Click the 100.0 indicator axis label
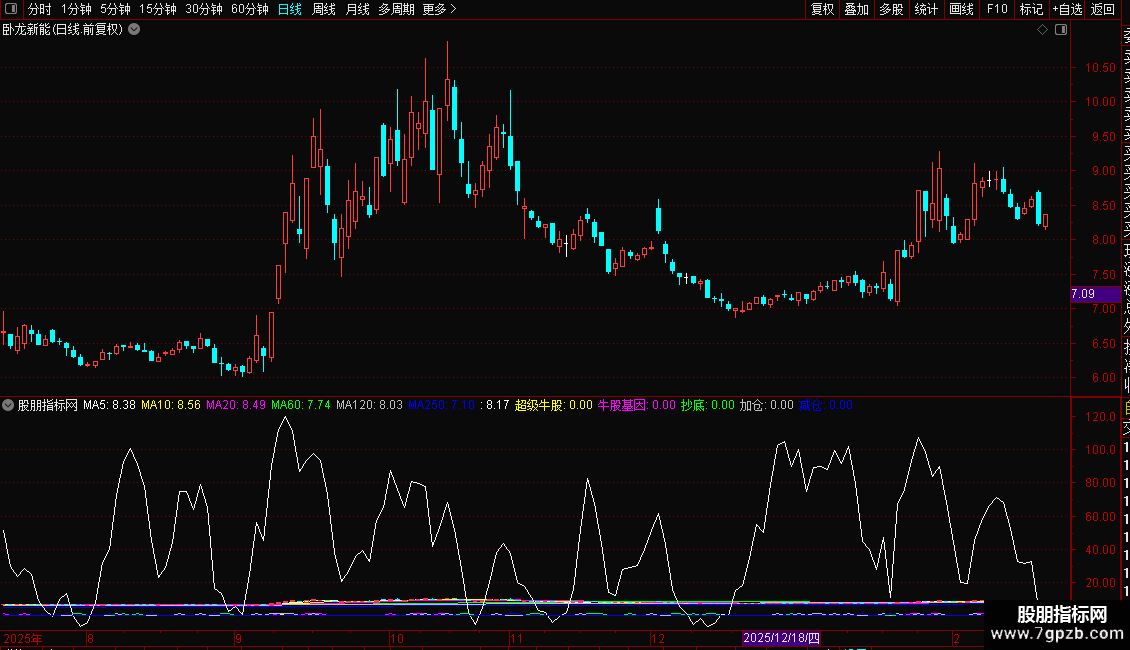 click(x=1100, y=450)
